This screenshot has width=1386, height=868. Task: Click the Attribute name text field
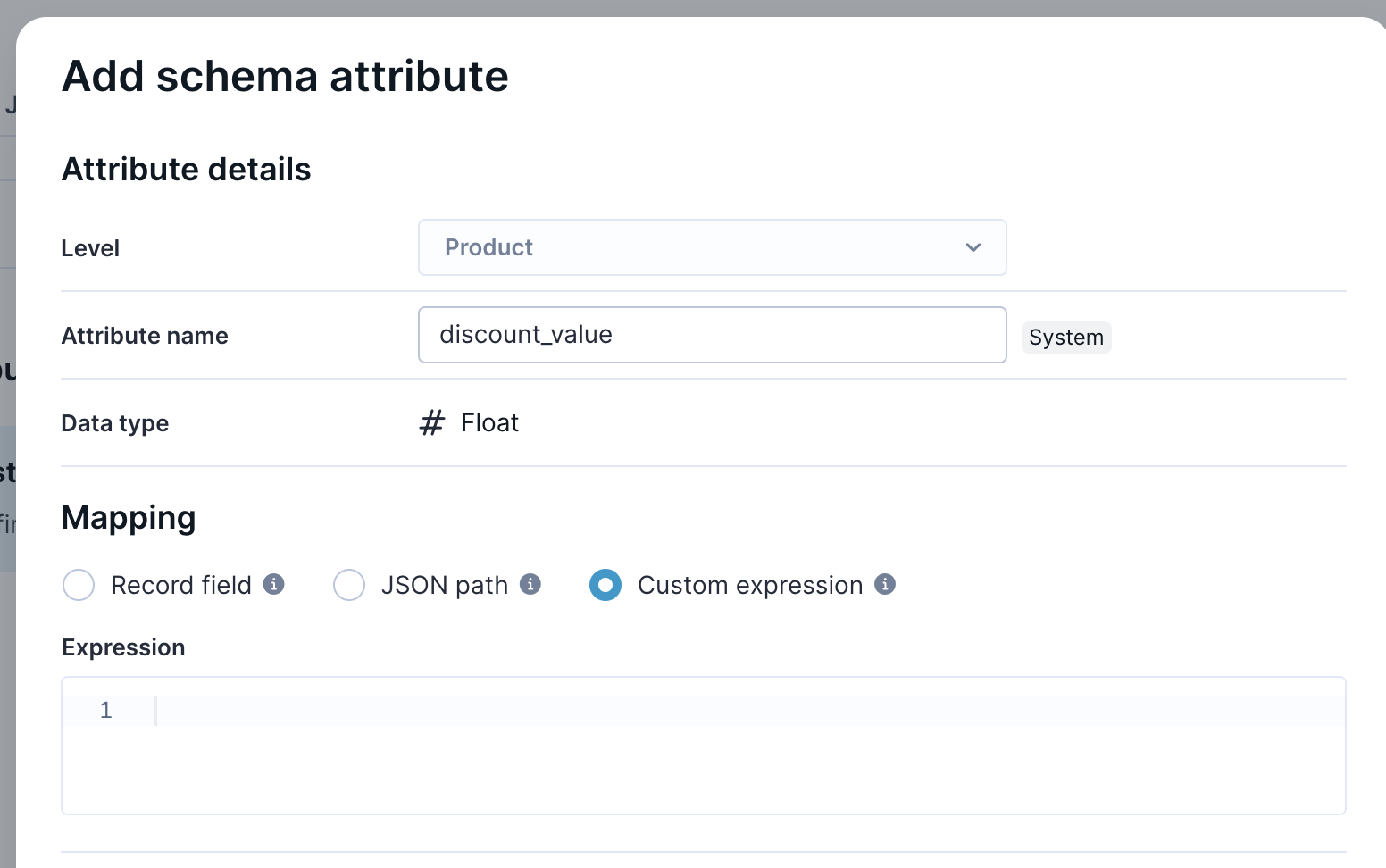click(712, 335)
